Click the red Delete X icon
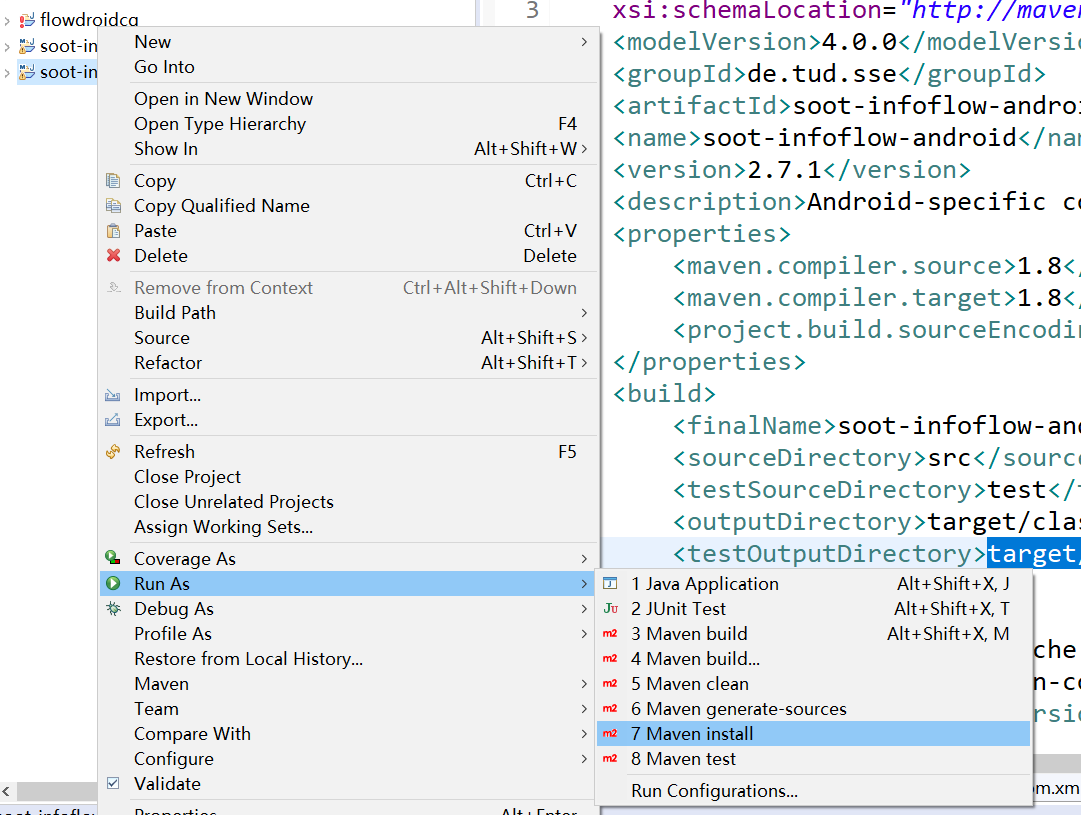Screen dimensions: 1081x815 112,255
